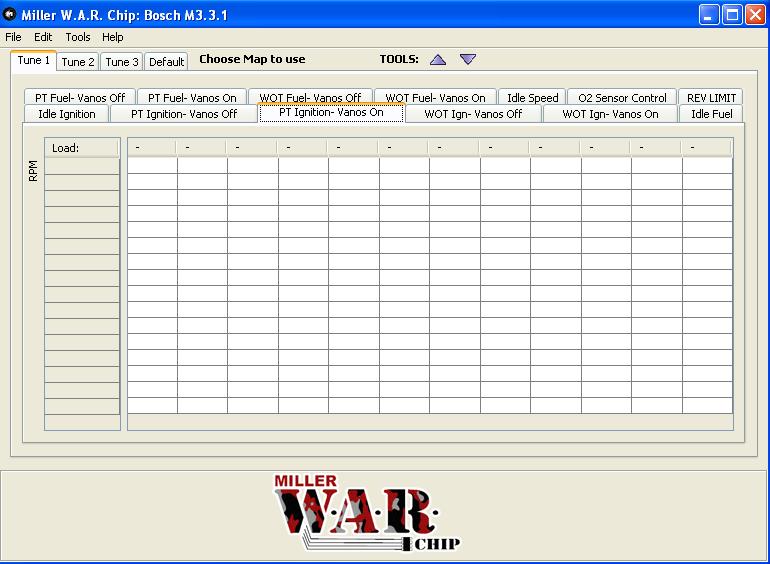Click the app icon in title bar

tap(9, 14)
